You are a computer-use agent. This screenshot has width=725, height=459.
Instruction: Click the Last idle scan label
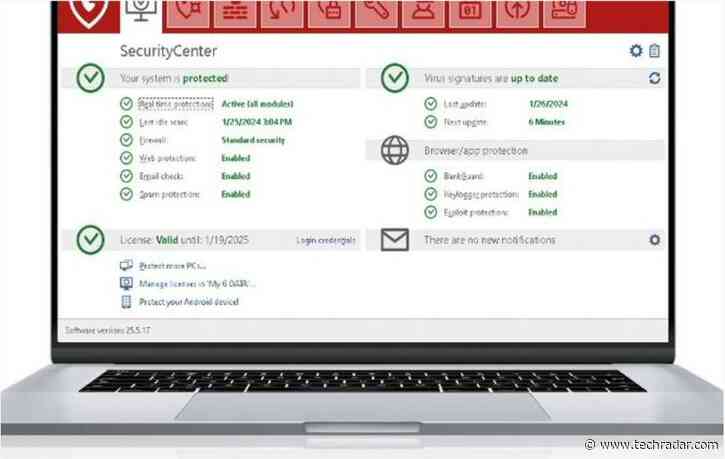click(163, 122)
